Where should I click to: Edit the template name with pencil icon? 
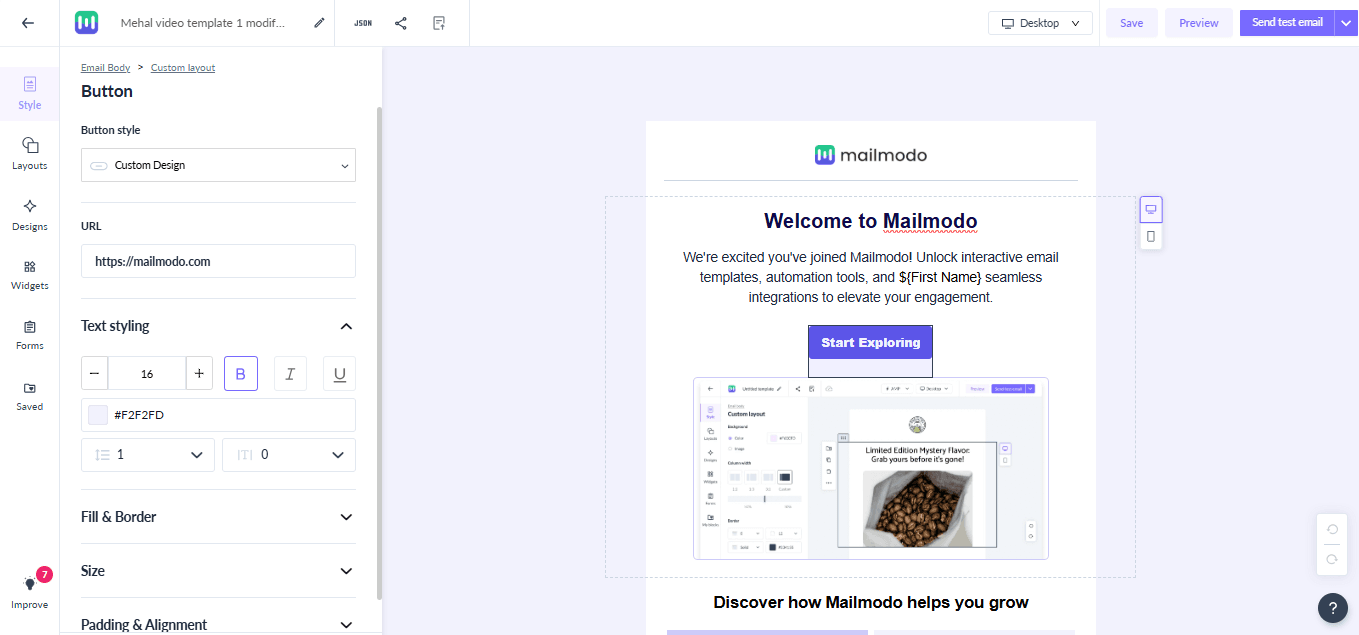(319, 22)
